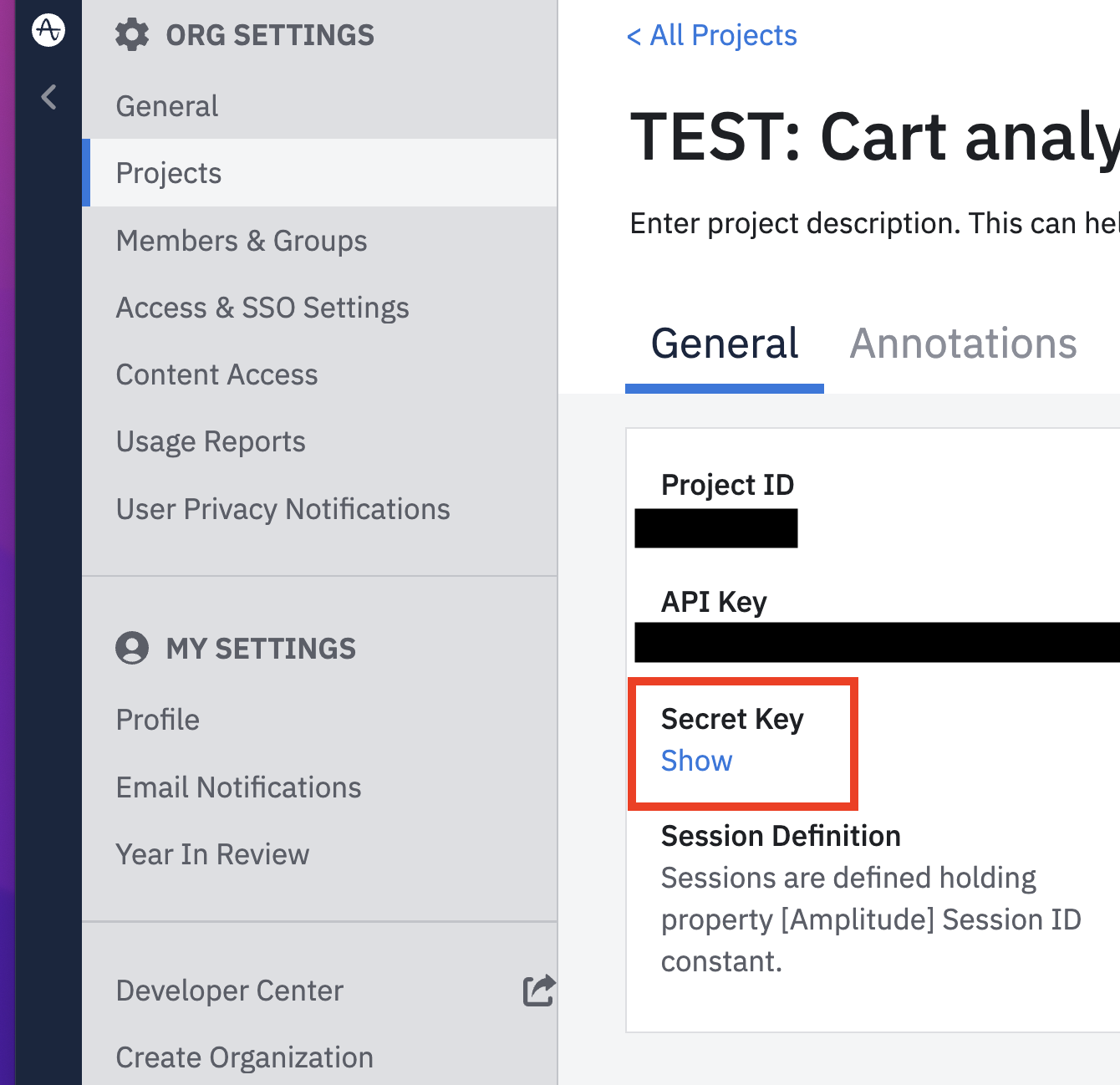Click the Amplitude logo icon

pos(48,30)
